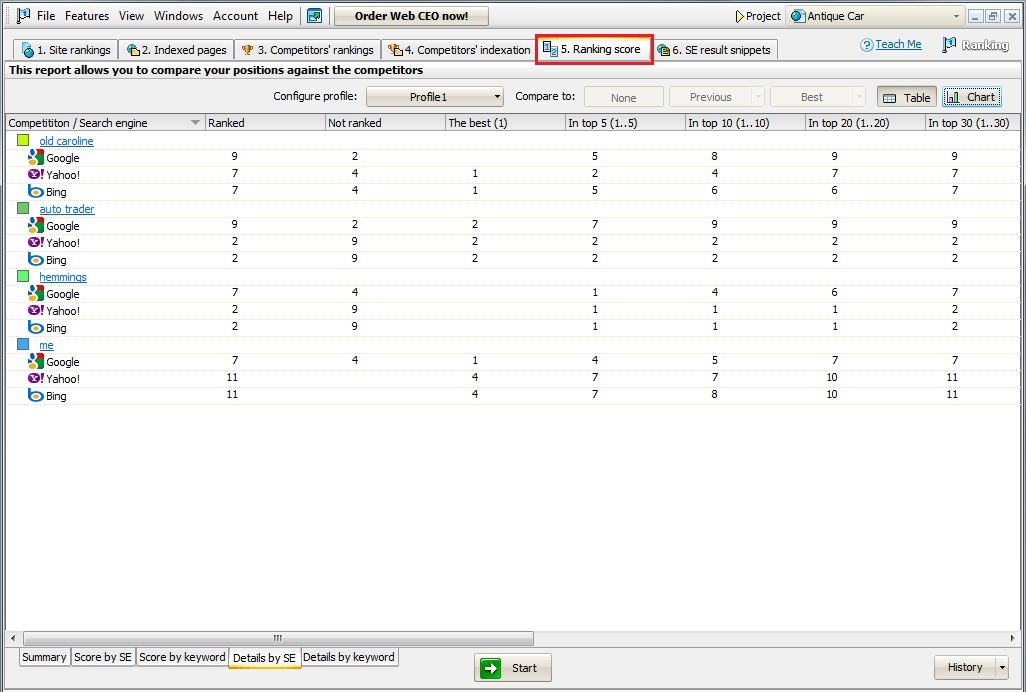Screen dimensions: 1026x692
Task: Switch to 3. Competitors' rankings tab
Action: click(x=308, y=50)
